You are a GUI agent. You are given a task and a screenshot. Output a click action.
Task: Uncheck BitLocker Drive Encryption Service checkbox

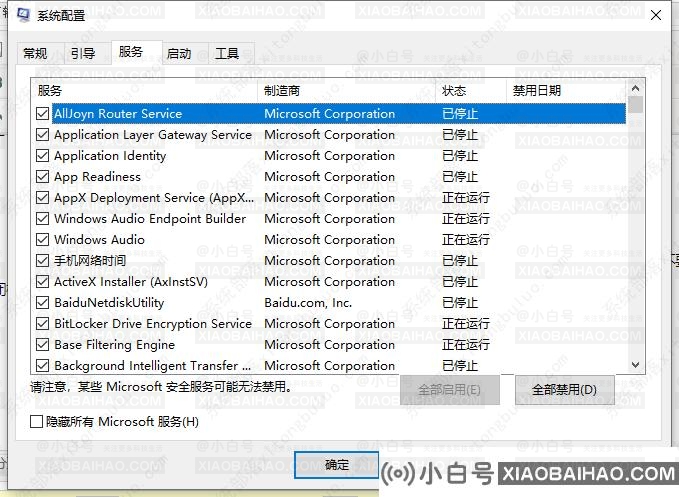(x=42, y=324)
